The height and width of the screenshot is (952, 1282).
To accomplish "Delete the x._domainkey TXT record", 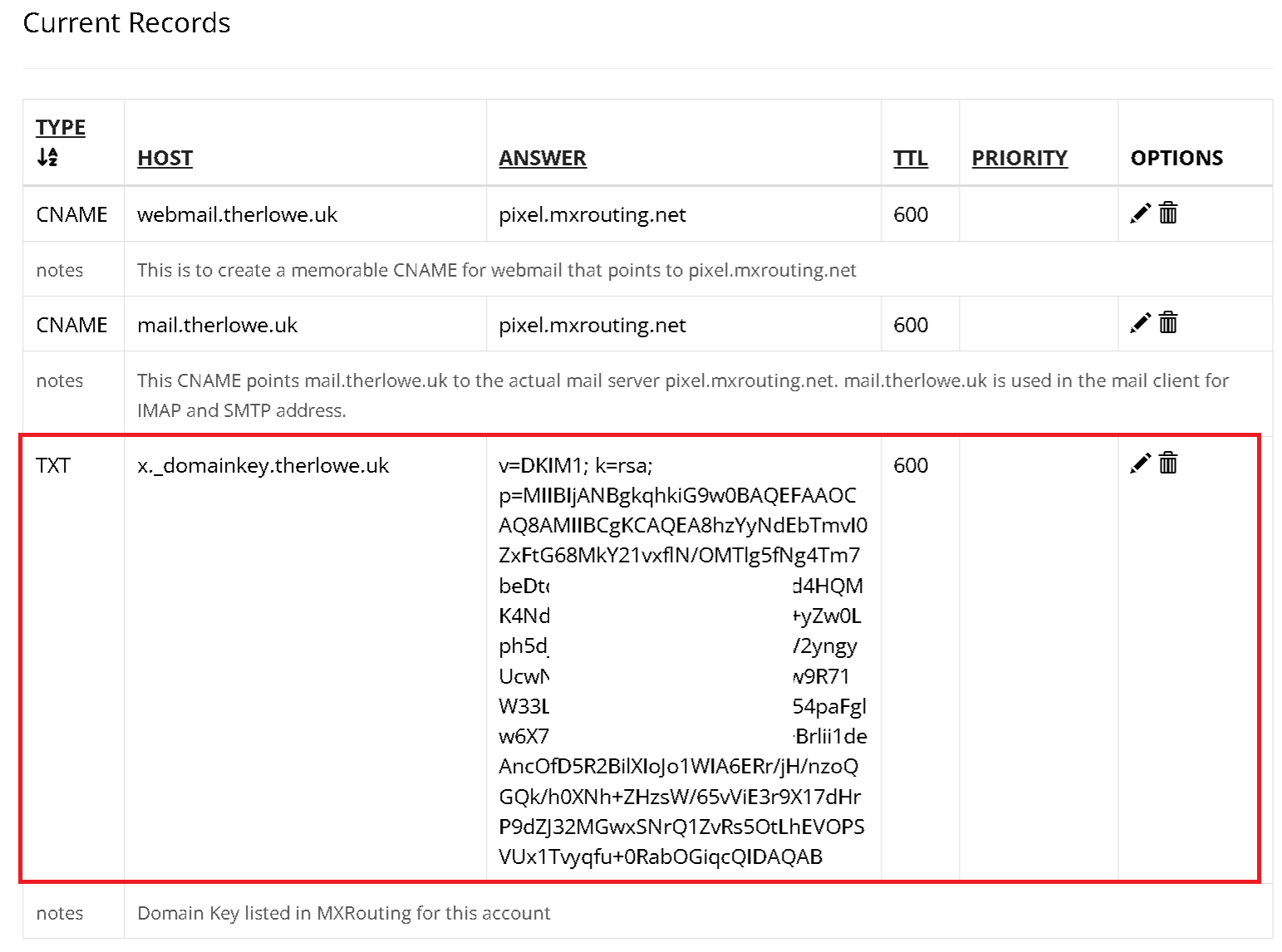I will (x=1168, y=464).
